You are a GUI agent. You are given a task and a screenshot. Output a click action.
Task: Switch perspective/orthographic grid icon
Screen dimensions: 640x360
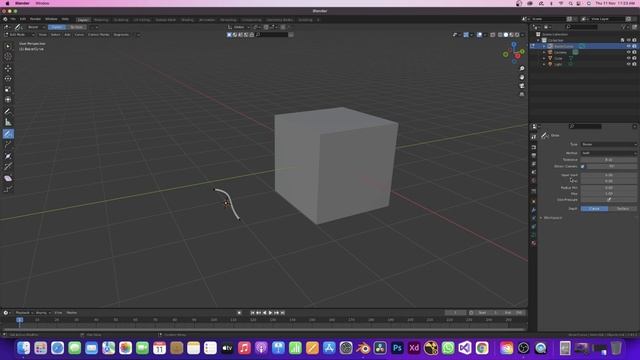pos(522,94)
